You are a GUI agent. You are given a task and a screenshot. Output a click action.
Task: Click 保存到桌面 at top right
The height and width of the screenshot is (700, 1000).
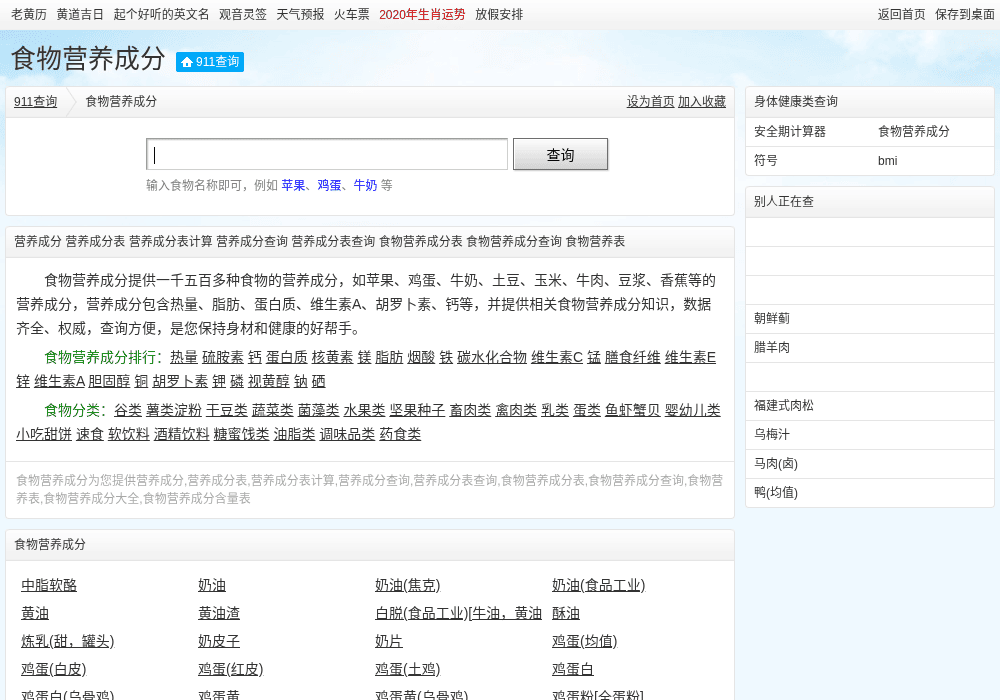tap(964, 14)
